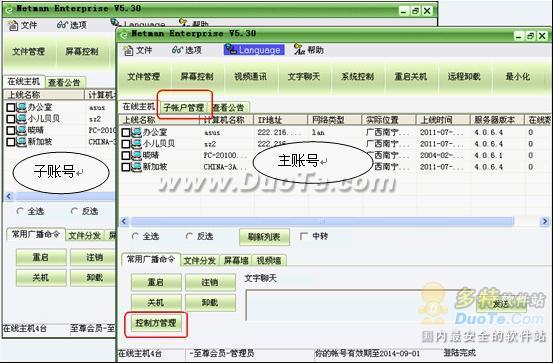Click 卸载 button in front window
Screen dimensions: 553x363
(210, 303)
